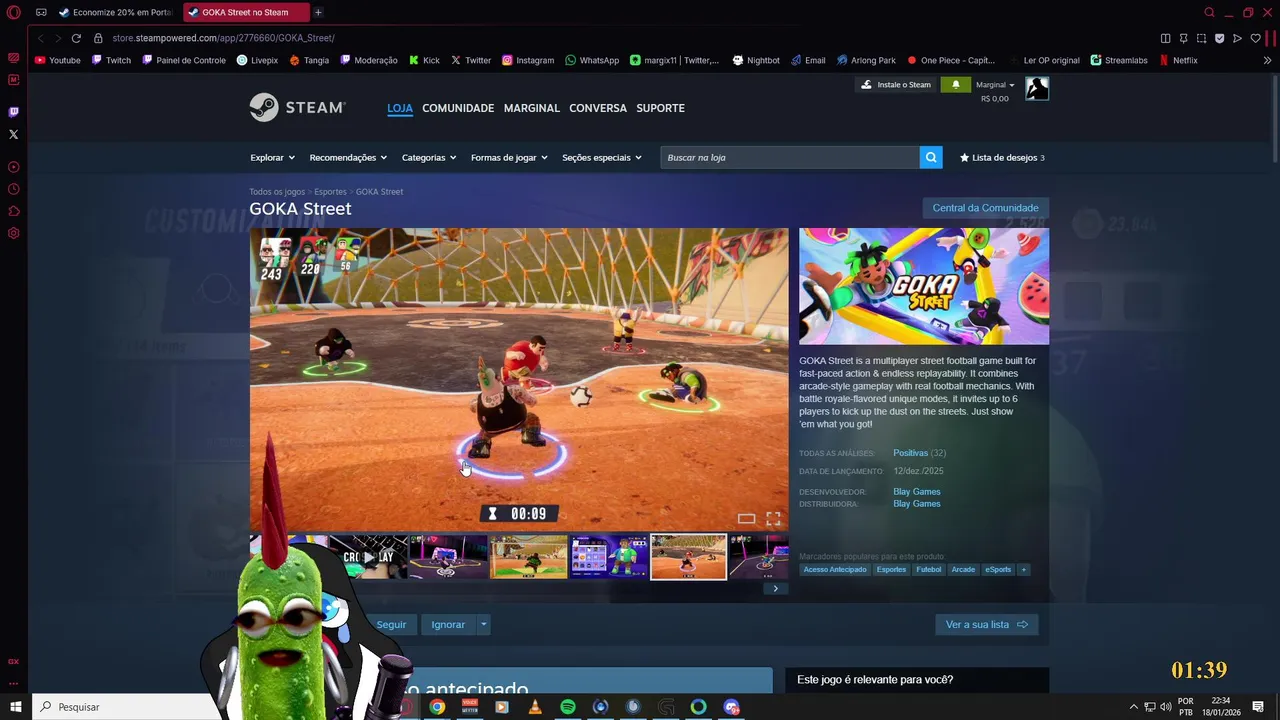
Task: Click Positivas reviews link
Action: pos(910,453)
